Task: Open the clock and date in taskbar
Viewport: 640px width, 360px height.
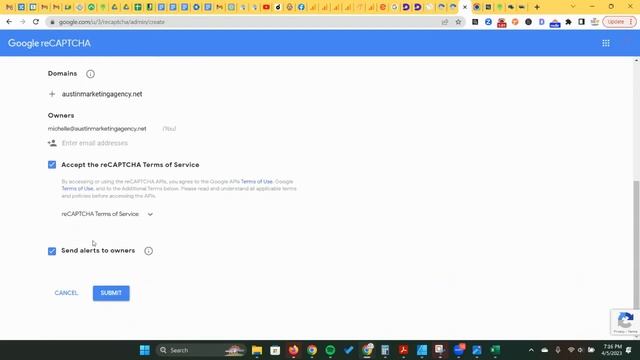Action: (x=611, y=350)
